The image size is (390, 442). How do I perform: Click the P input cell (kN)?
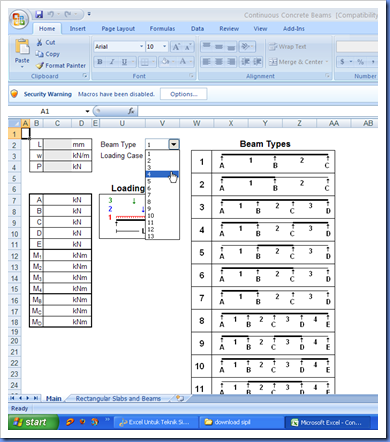pos(58,167)
